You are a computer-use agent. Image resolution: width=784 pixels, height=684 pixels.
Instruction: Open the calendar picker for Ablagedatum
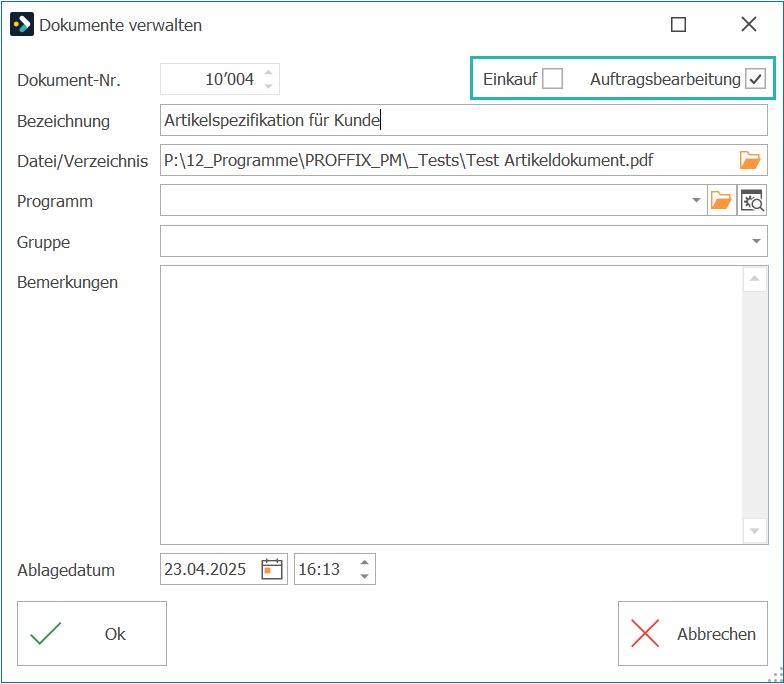(x=272, y=569)
